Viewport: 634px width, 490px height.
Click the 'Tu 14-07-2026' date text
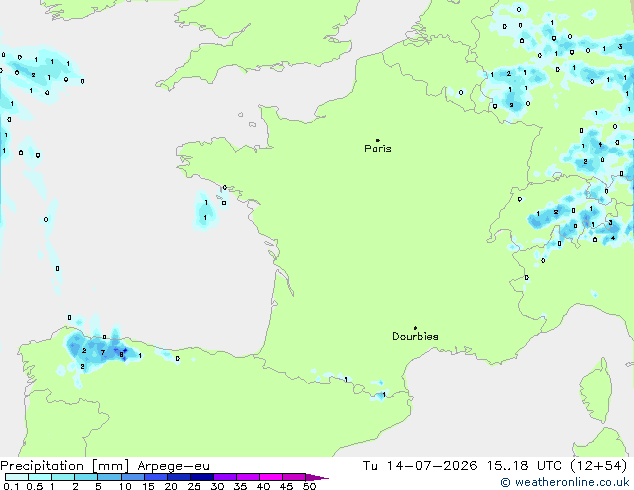[420, 465]
